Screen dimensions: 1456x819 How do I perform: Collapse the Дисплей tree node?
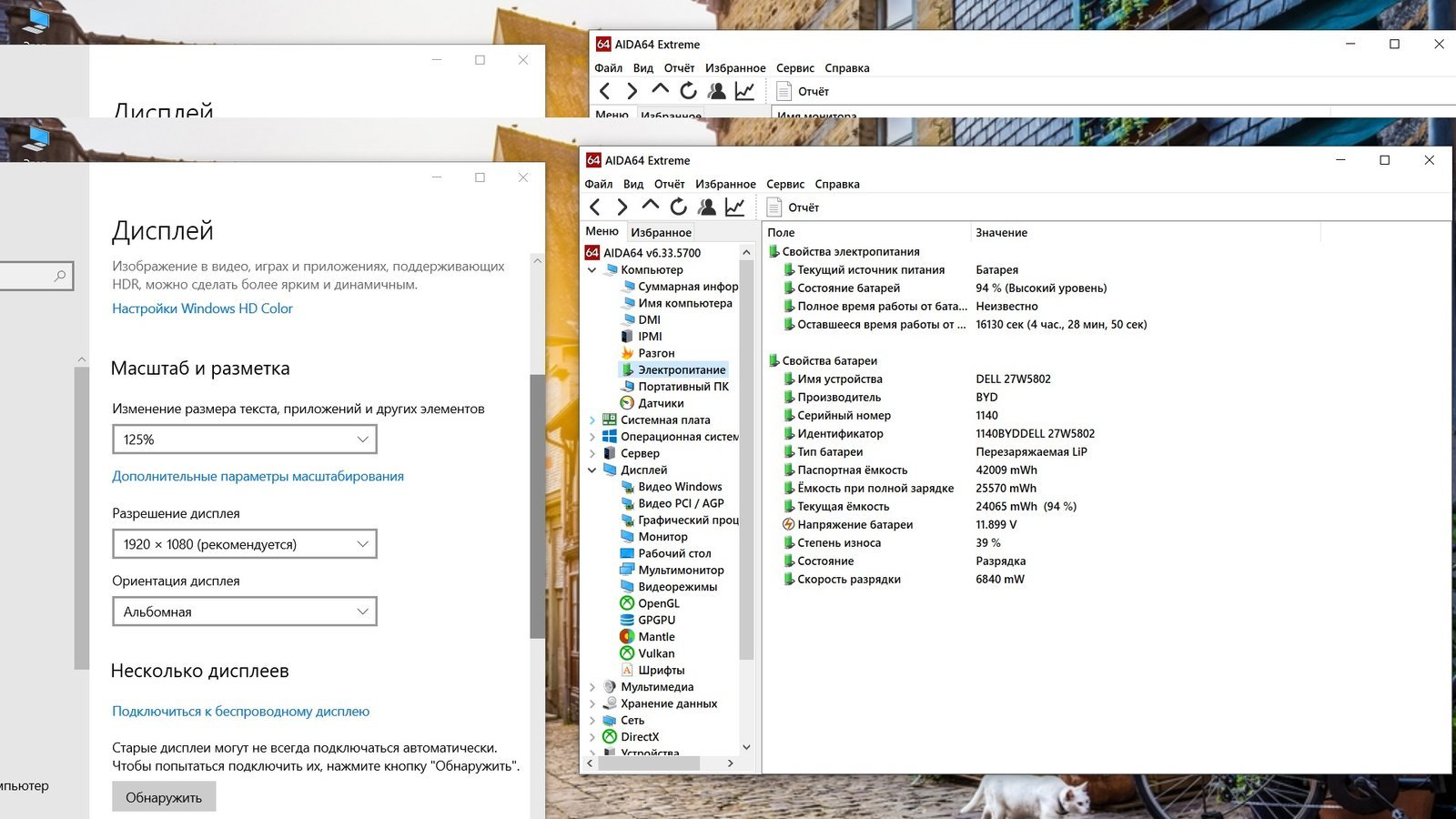[x=592, y=470]
